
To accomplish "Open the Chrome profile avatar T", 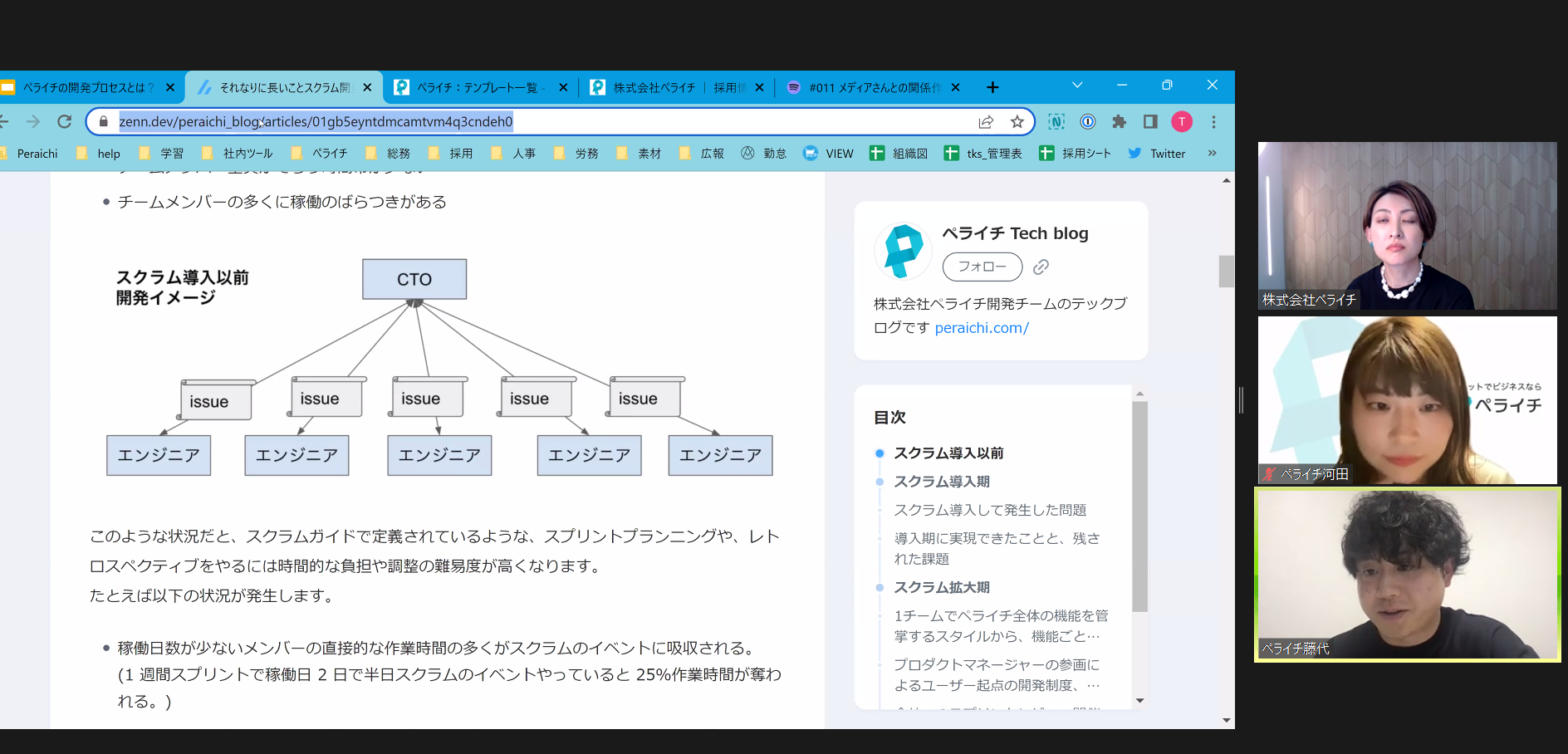I will point(1182,122).
